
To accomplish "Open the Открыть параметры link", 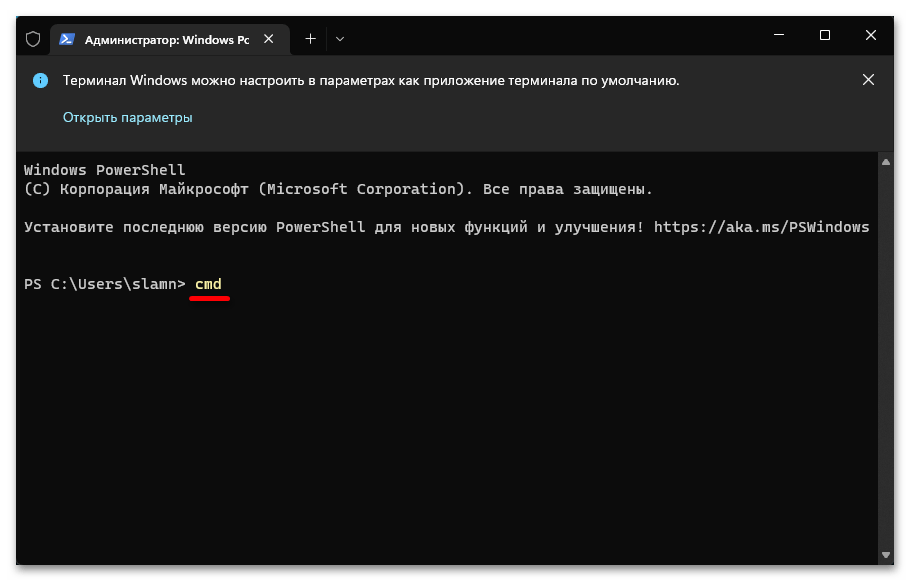I will tap(128, 117).
